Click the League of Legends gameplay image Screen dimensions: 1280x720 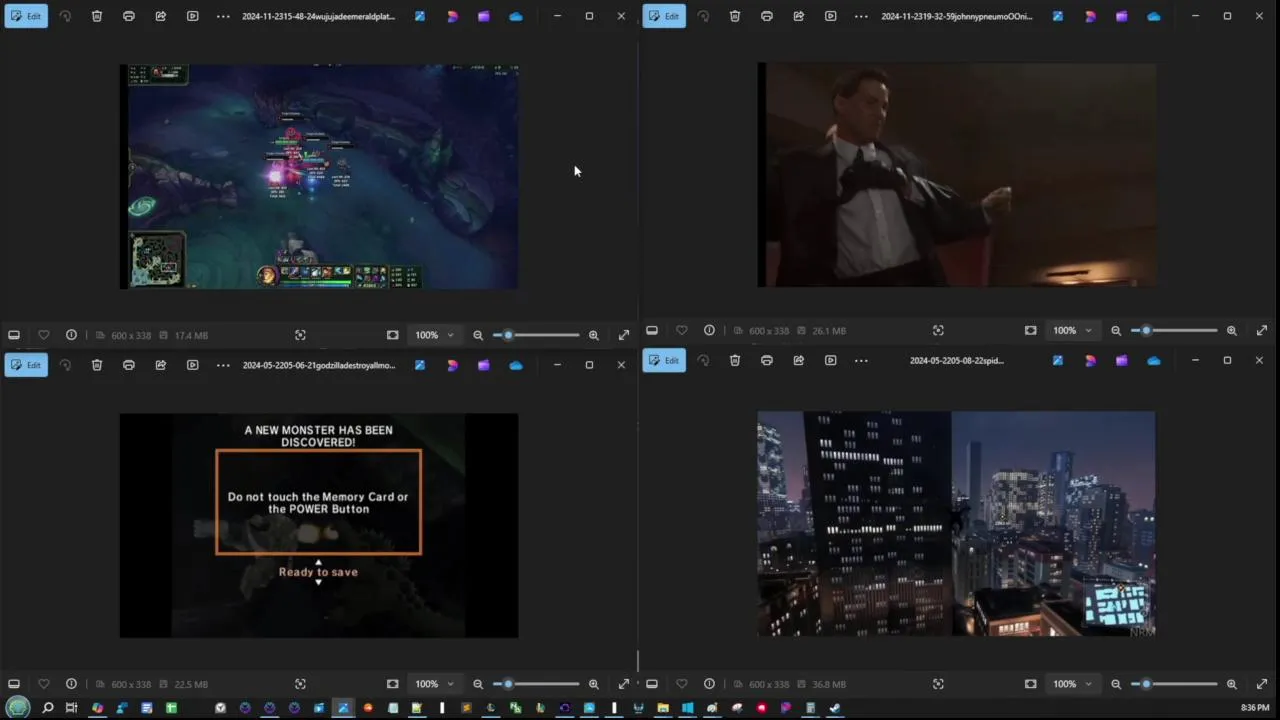pyautogui.click(x=319, y=177)
